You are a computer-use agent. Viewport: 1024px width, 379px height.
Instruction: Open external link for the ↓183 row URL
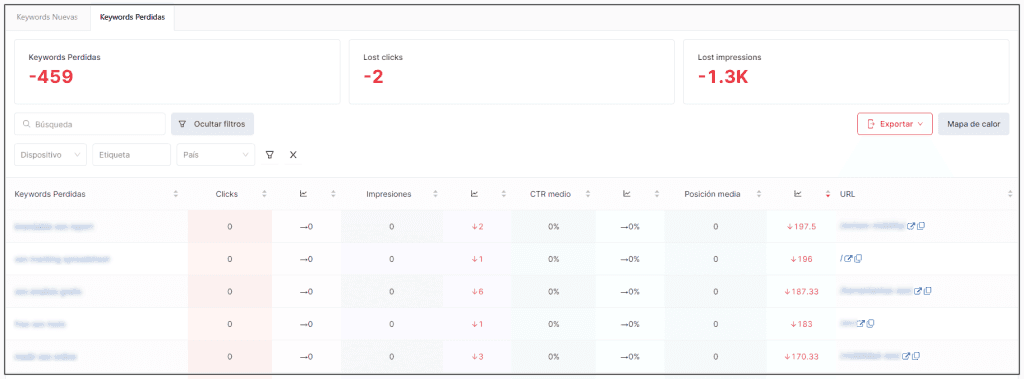[x=860, y=323]
